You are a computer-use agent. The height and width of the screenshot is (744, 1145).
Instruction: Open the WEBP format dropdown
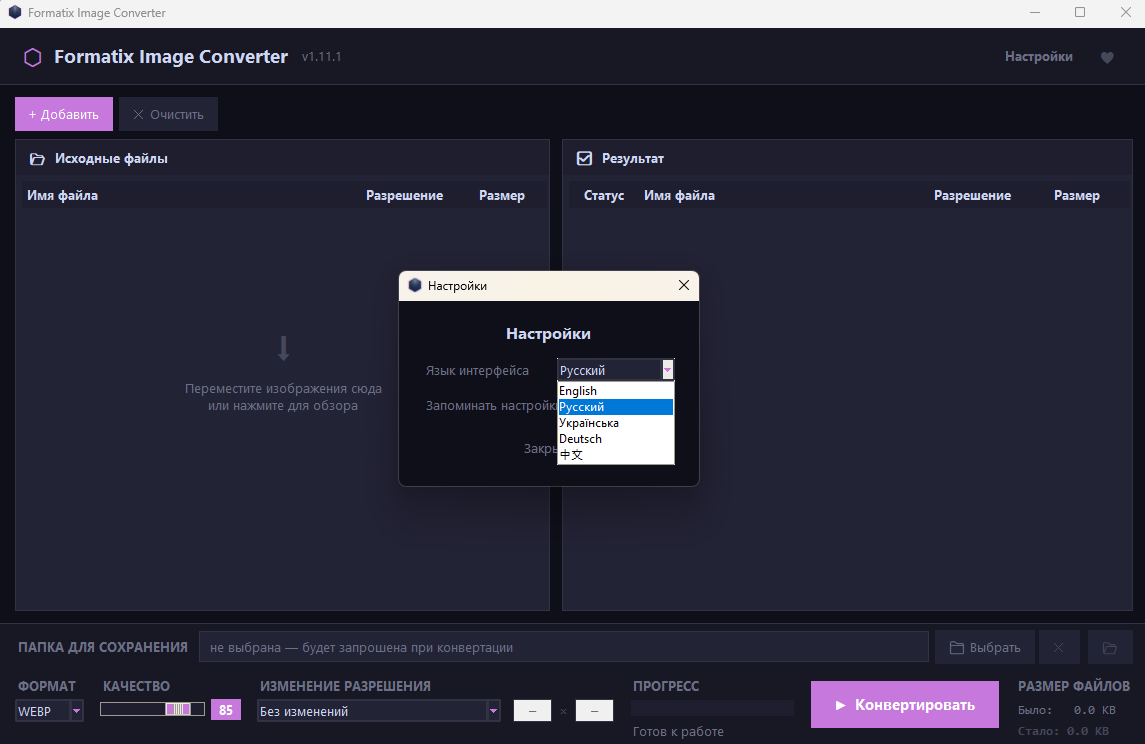pos(49,710)
